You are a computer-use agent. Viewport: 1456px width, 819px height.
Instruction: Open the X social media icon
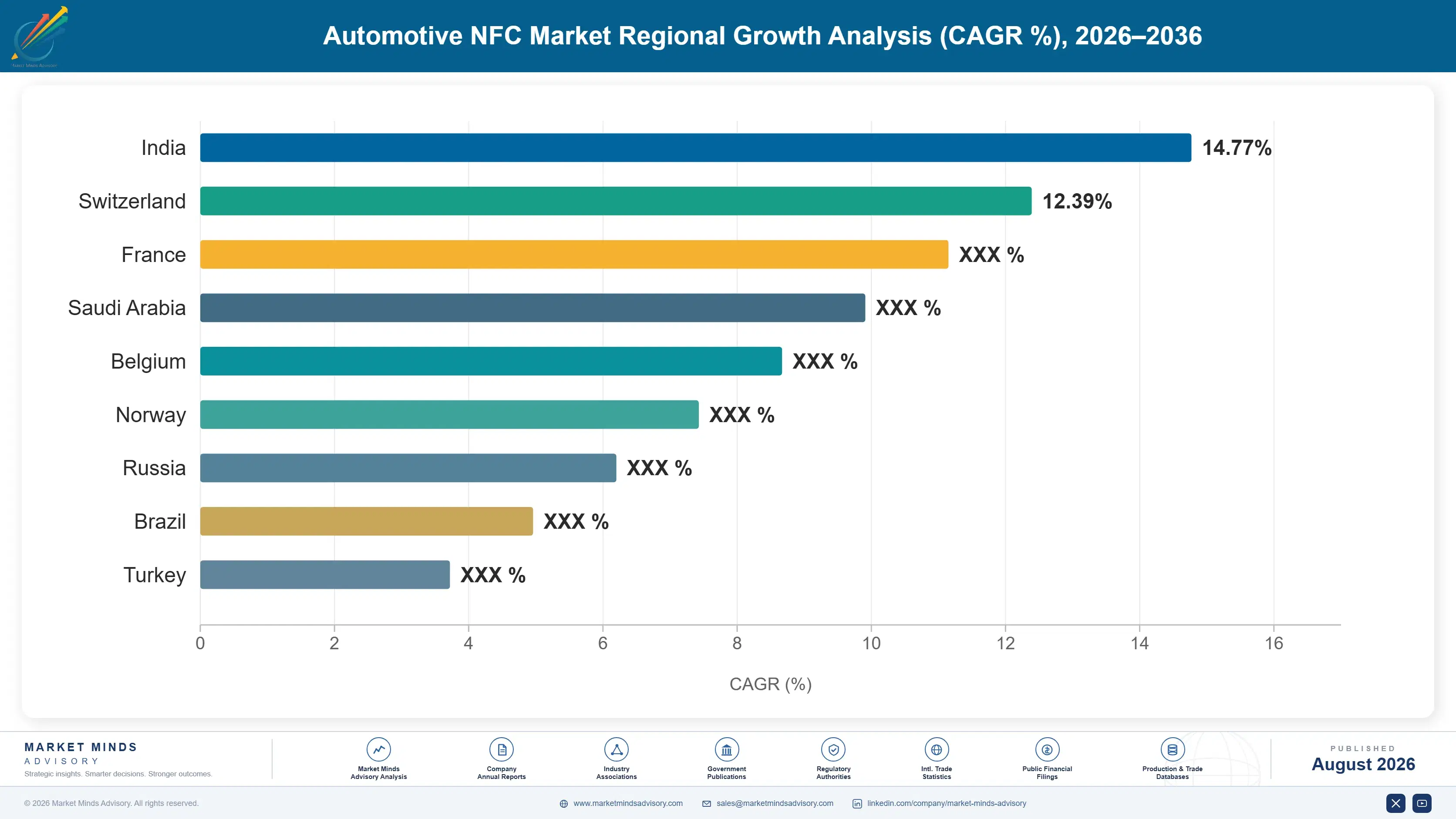(x=1395, y=803)
